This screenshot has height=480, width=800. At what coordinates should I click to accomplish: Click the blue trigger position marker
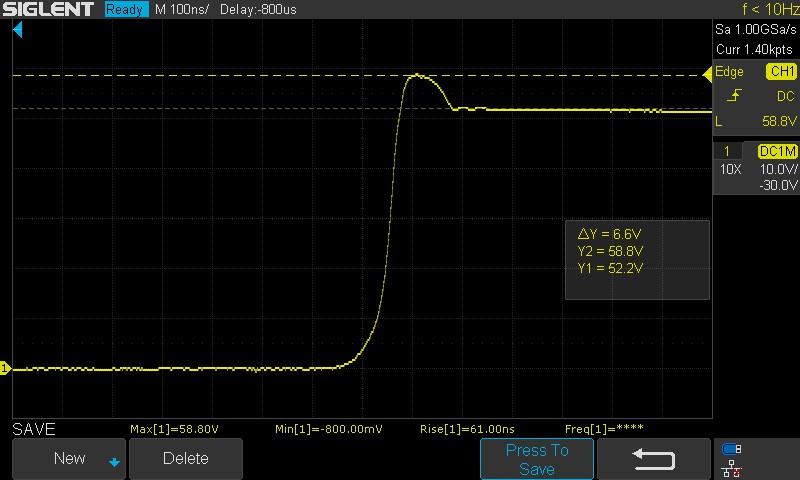coord(17,31)
